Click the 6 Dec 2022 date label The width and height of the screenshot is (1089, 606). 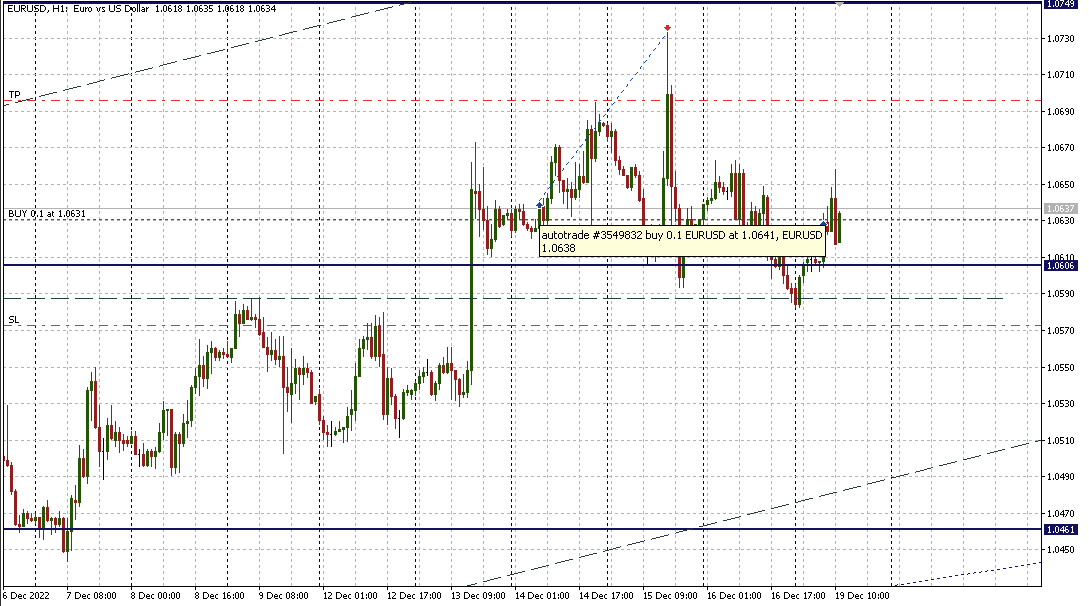(27, 595)
